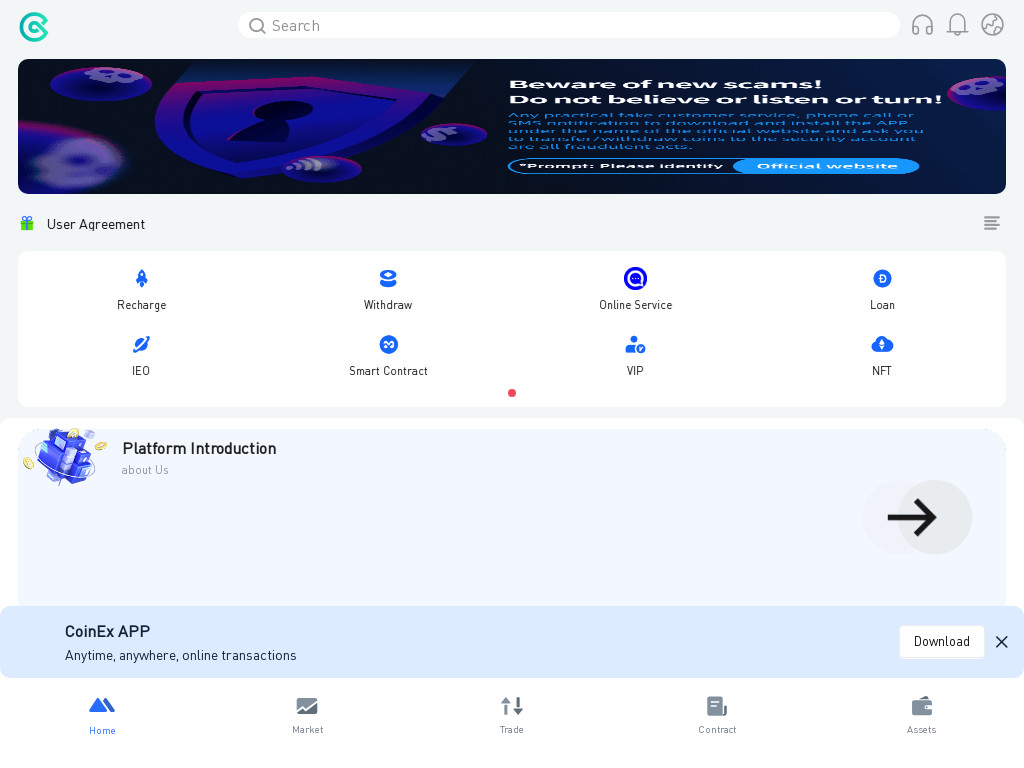Viewport: 1024px width, 768px height.
Task: Open the Recharge shortcut icon
Action: pos(141,279)
